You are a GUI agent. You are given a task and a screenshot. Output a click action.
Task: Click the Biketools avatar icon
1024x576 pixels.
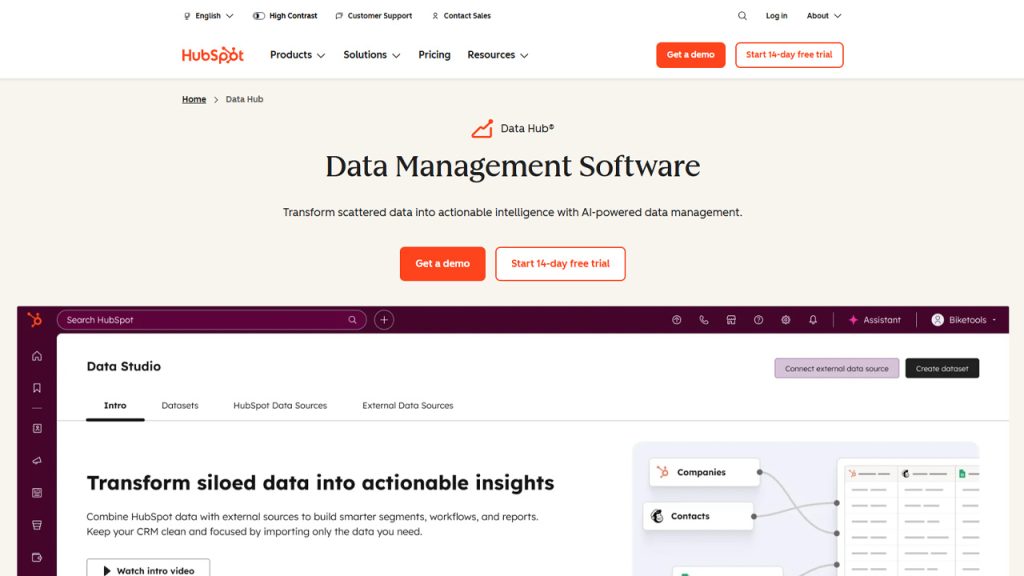click(x=938, y=320)
